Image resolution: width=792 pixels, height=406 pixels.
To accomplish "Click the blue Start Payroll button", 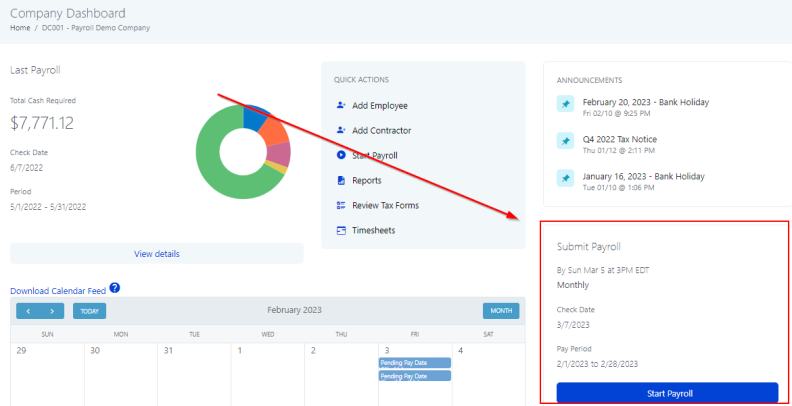I will [667, 393].
